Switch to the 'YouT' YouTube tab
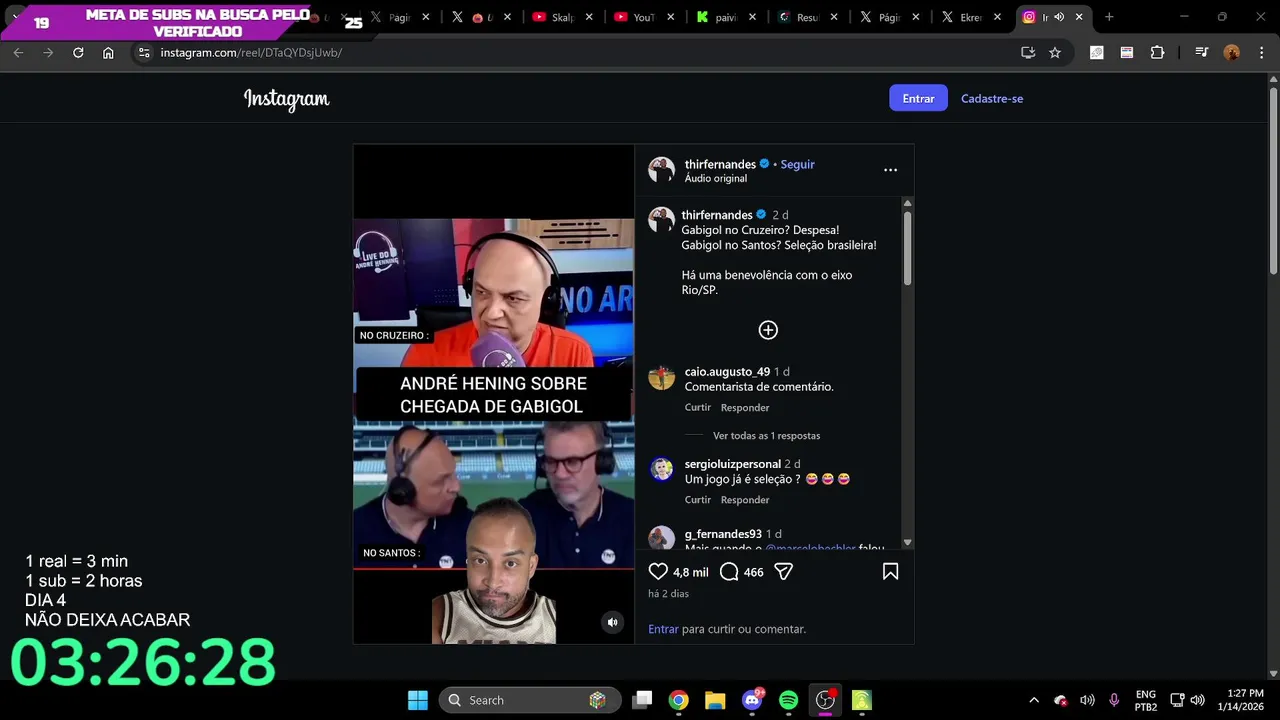This screenshot has width=1280, height=720. (645, 17)
